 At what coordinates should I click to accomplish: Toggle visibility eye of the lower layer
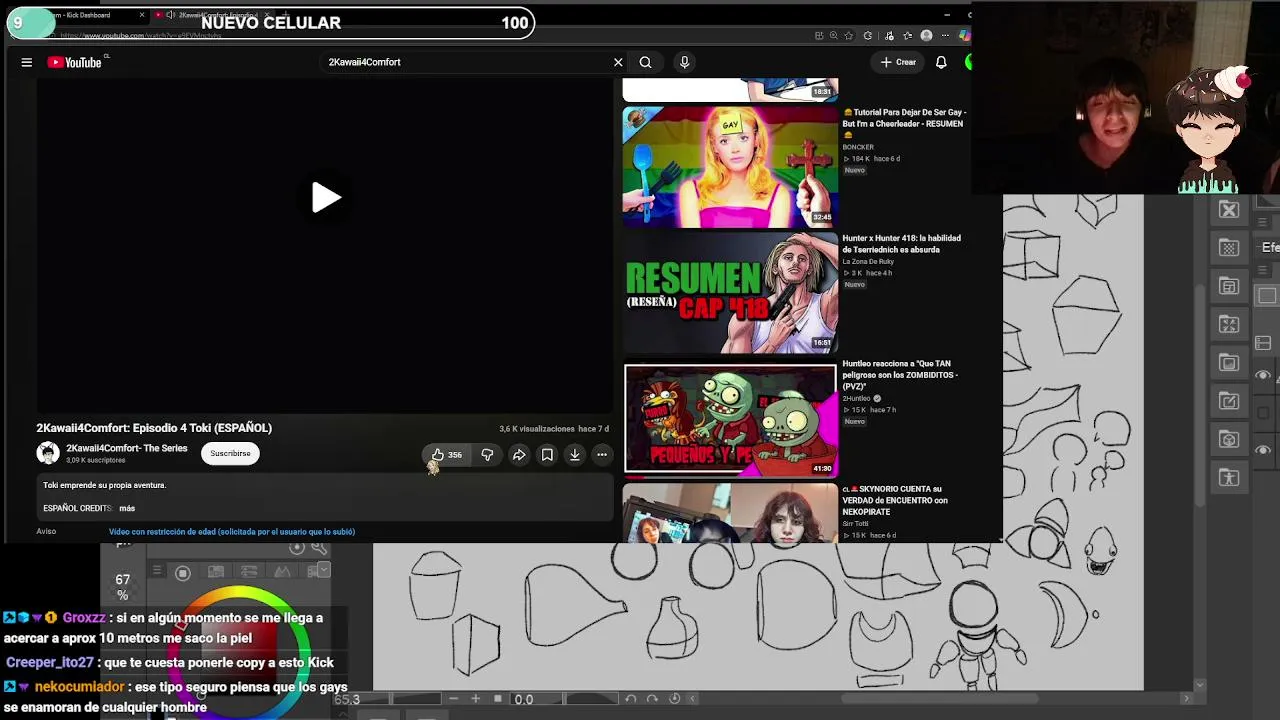(x=1263, y=450)
